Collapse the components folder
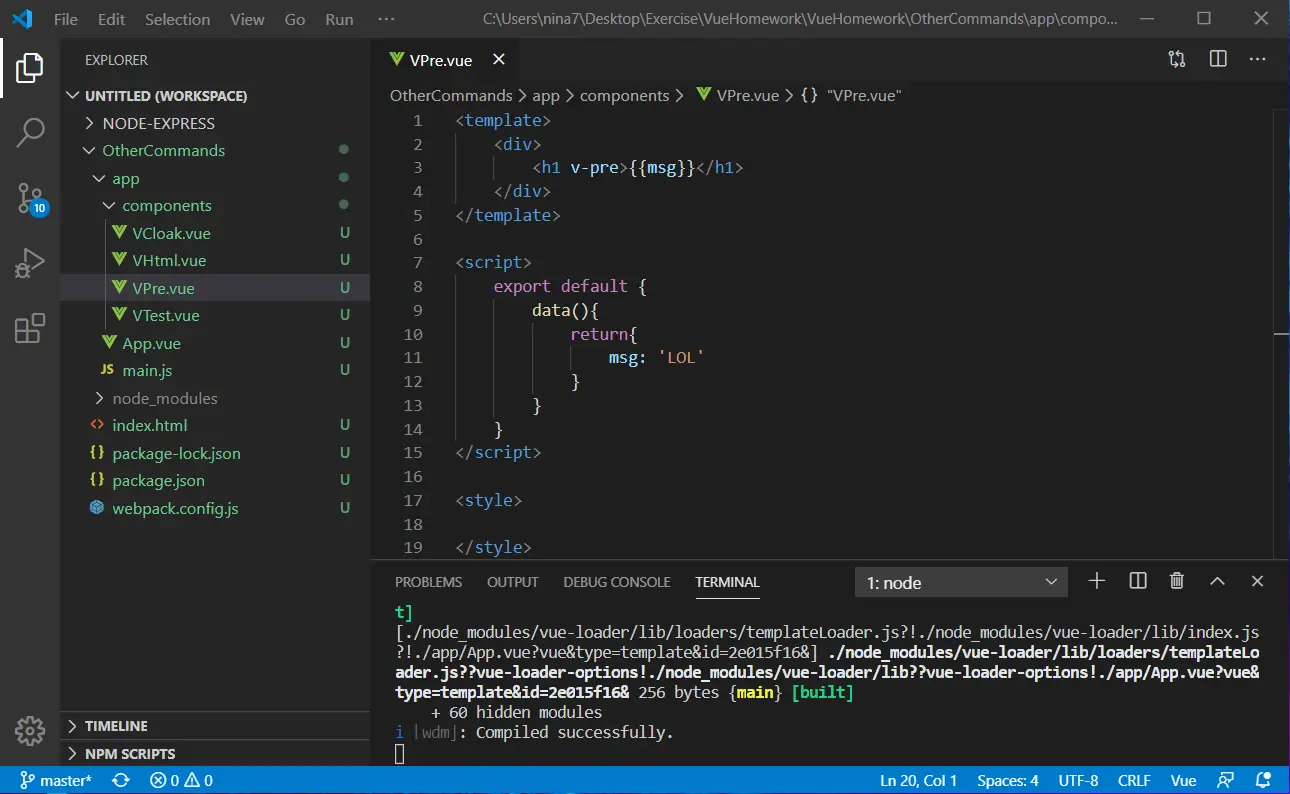The height and width of the screenshot is (794, 1290). click(166, 205)
